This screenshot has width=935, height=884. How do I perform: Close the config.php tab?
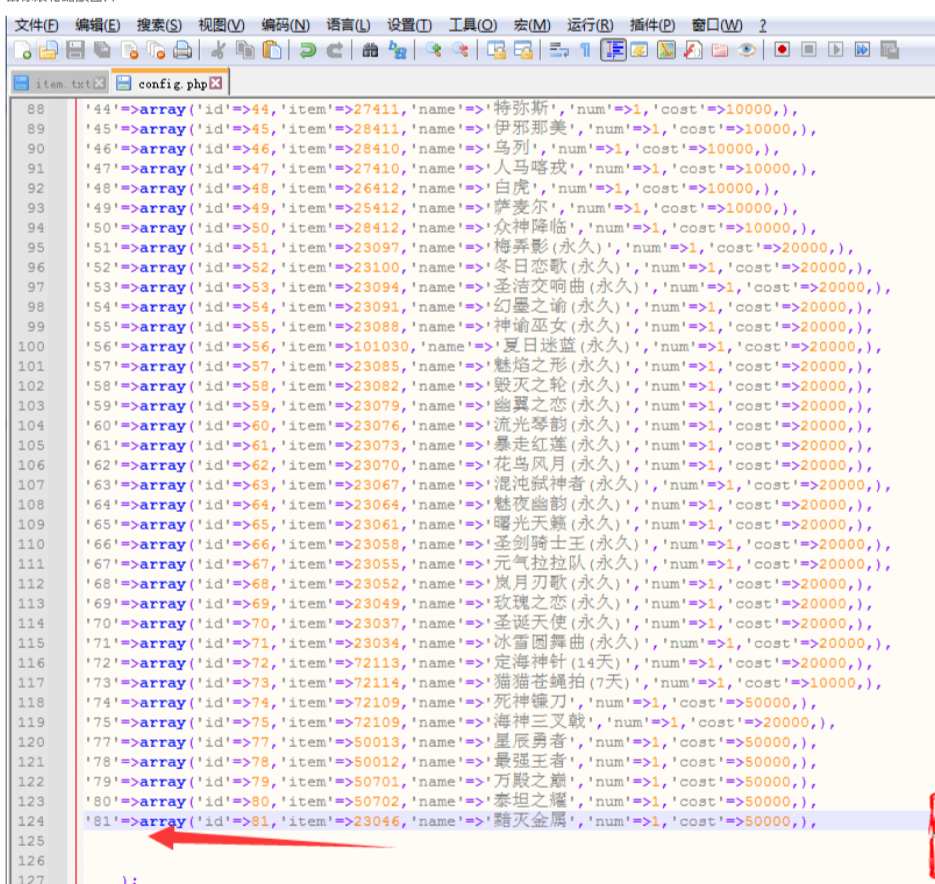coord(216,83)
